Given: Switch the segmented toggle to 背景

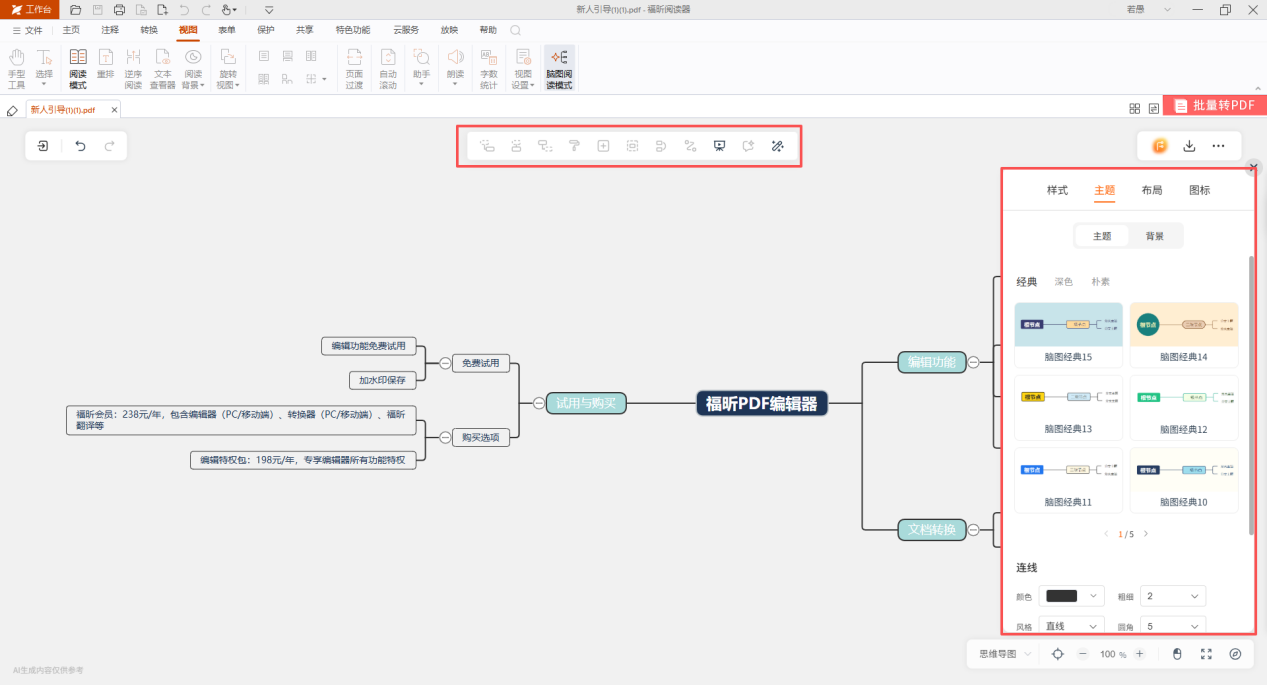Looking at the screenshot, I should click(1154, 236).
